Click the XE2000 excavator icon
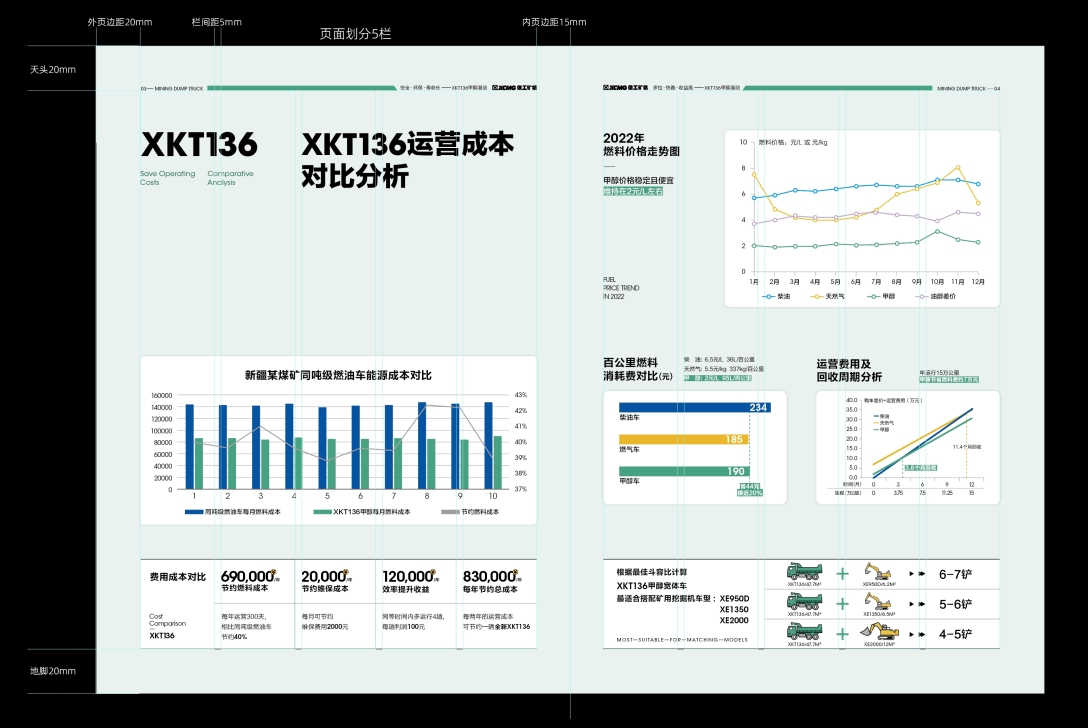Screen dimensions: 1088x728 pos(877,632)
